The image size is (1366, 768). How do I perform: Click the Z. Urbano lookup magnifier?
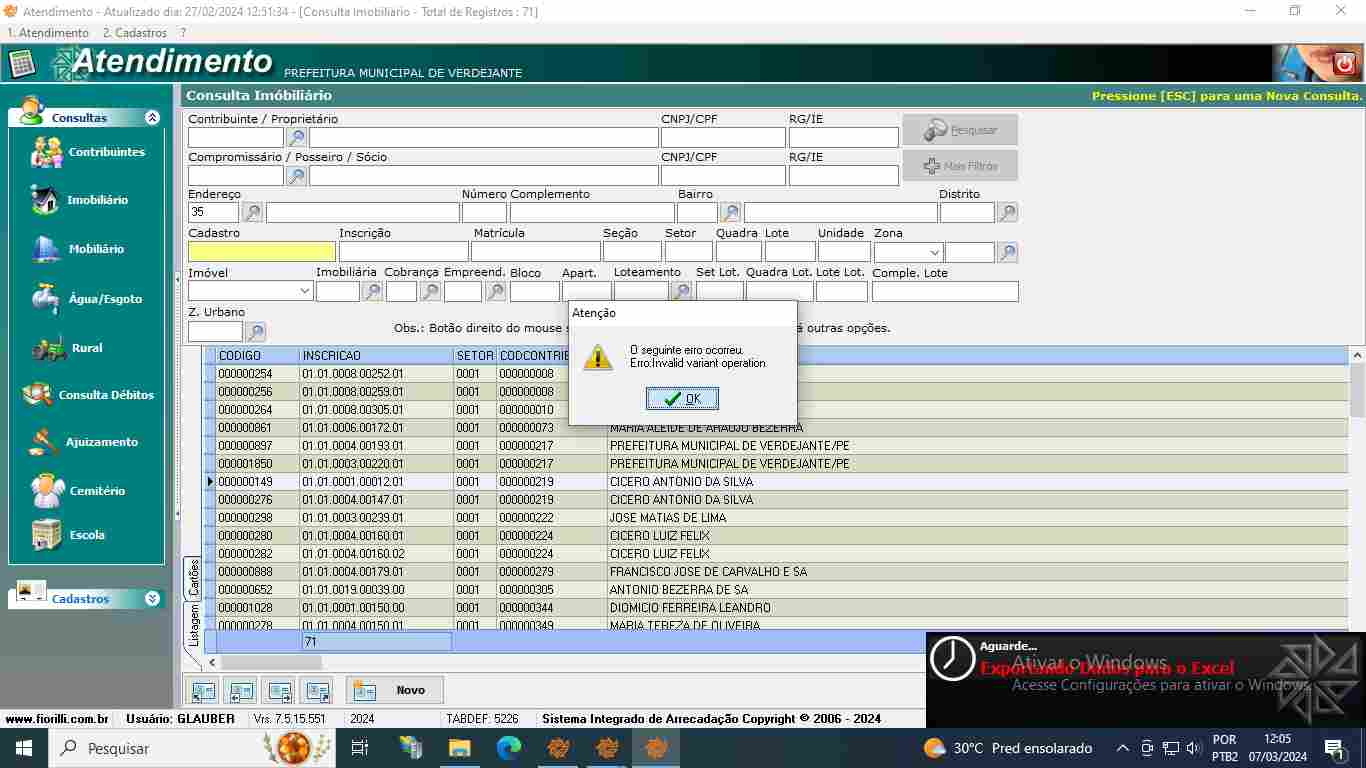click(255, 332)
